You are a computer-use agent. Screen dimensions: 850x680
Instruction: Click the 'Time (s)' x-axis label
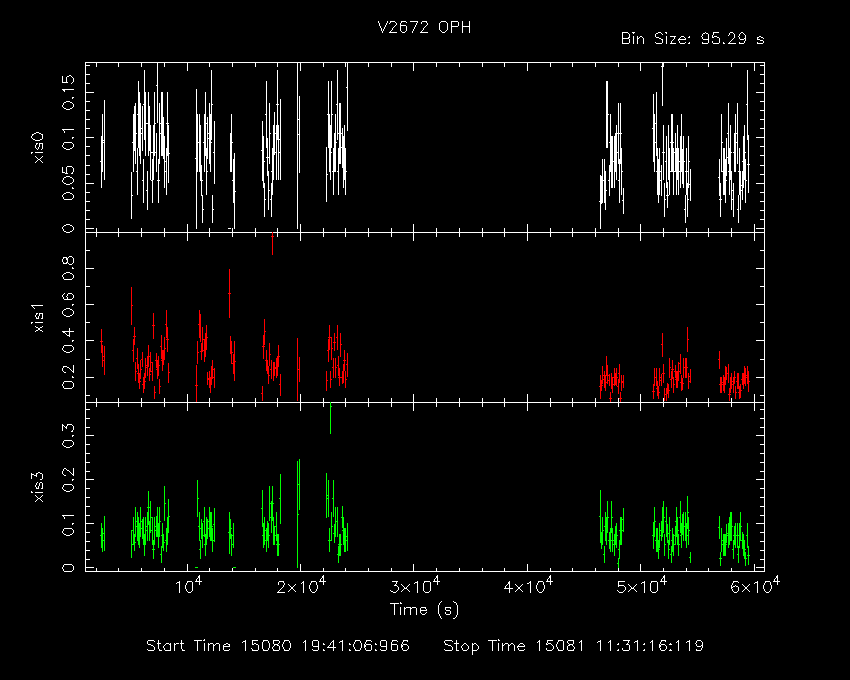424,610
